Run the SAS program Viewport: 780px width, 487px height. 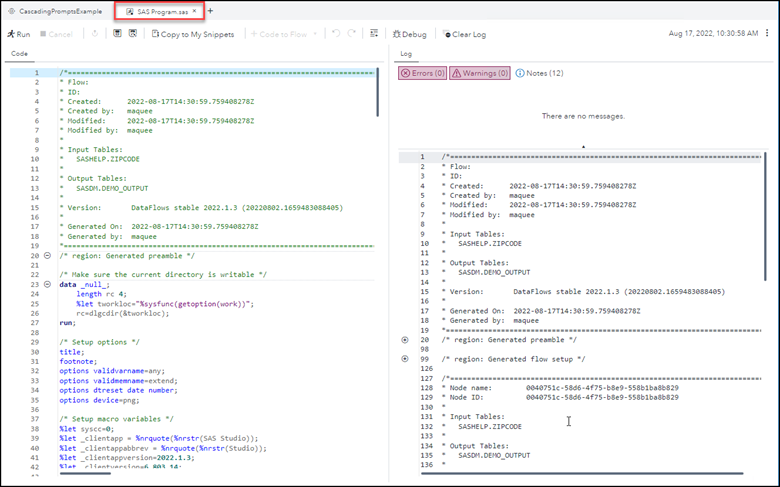(17, 34)
